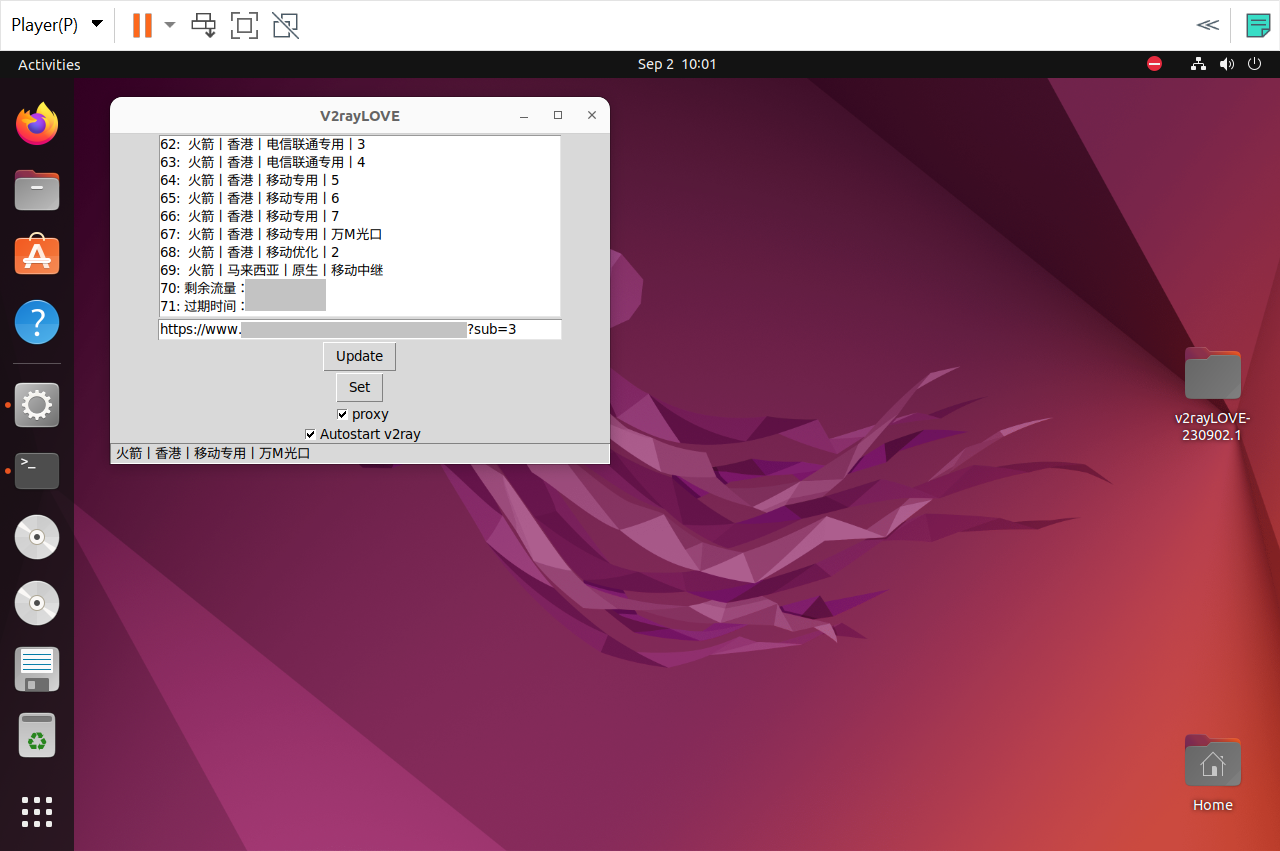
Task: Disable the do-not-disturb indicator
Action: click(x=1154, y=63)
